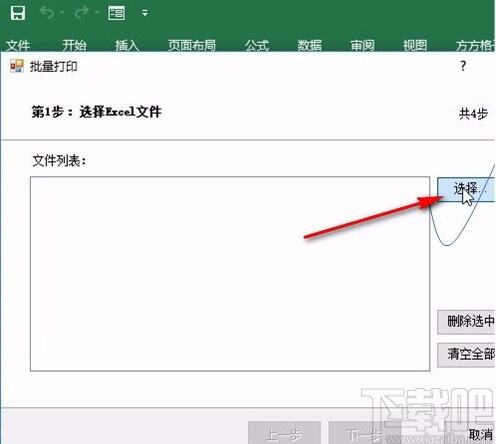Viewport: 496px width, 444px height.
Task: Open the 数据 ribbon tab
Action: (x=310, y=45)
